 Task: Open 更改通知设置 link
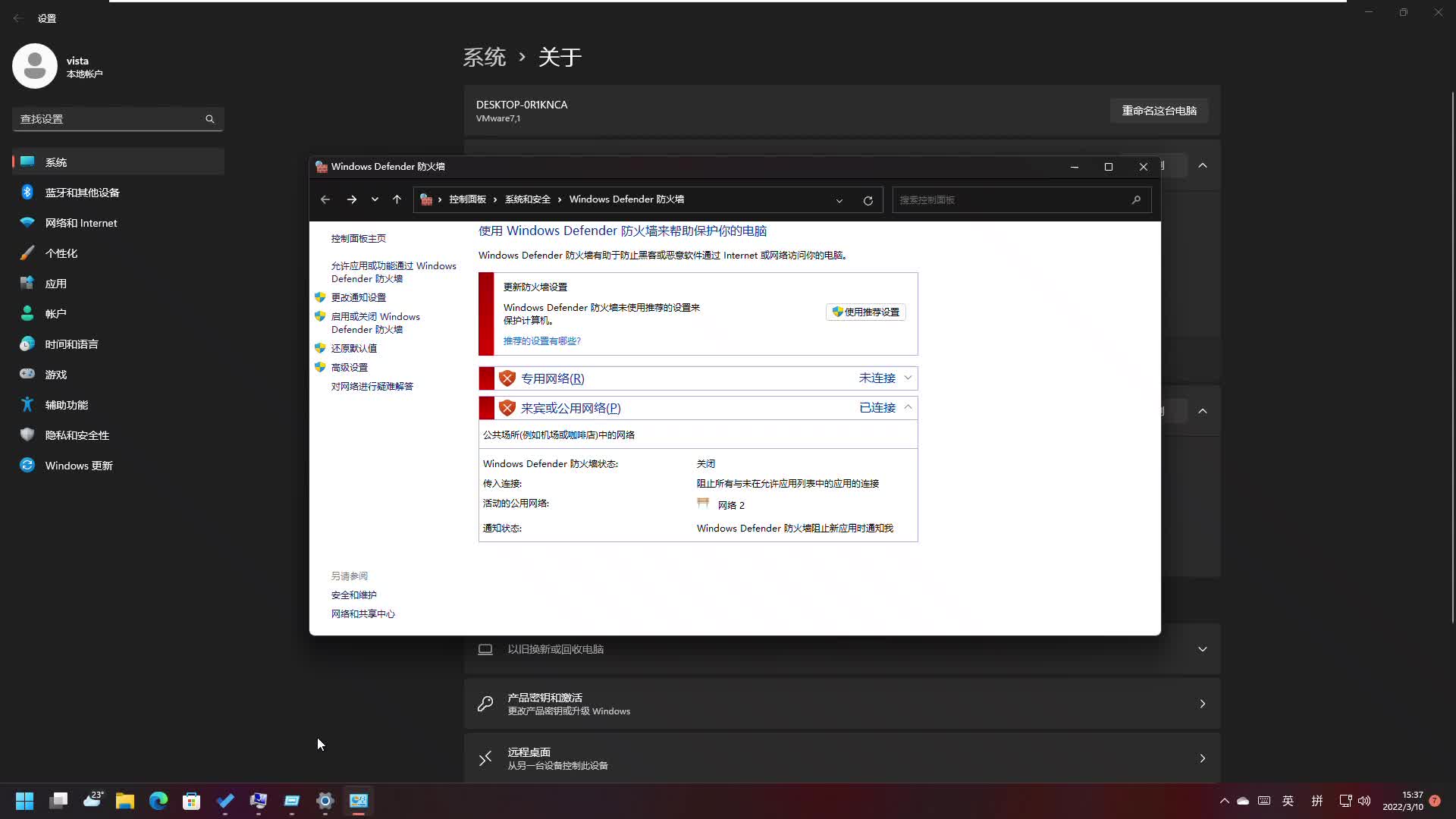[x=359, y=297]
